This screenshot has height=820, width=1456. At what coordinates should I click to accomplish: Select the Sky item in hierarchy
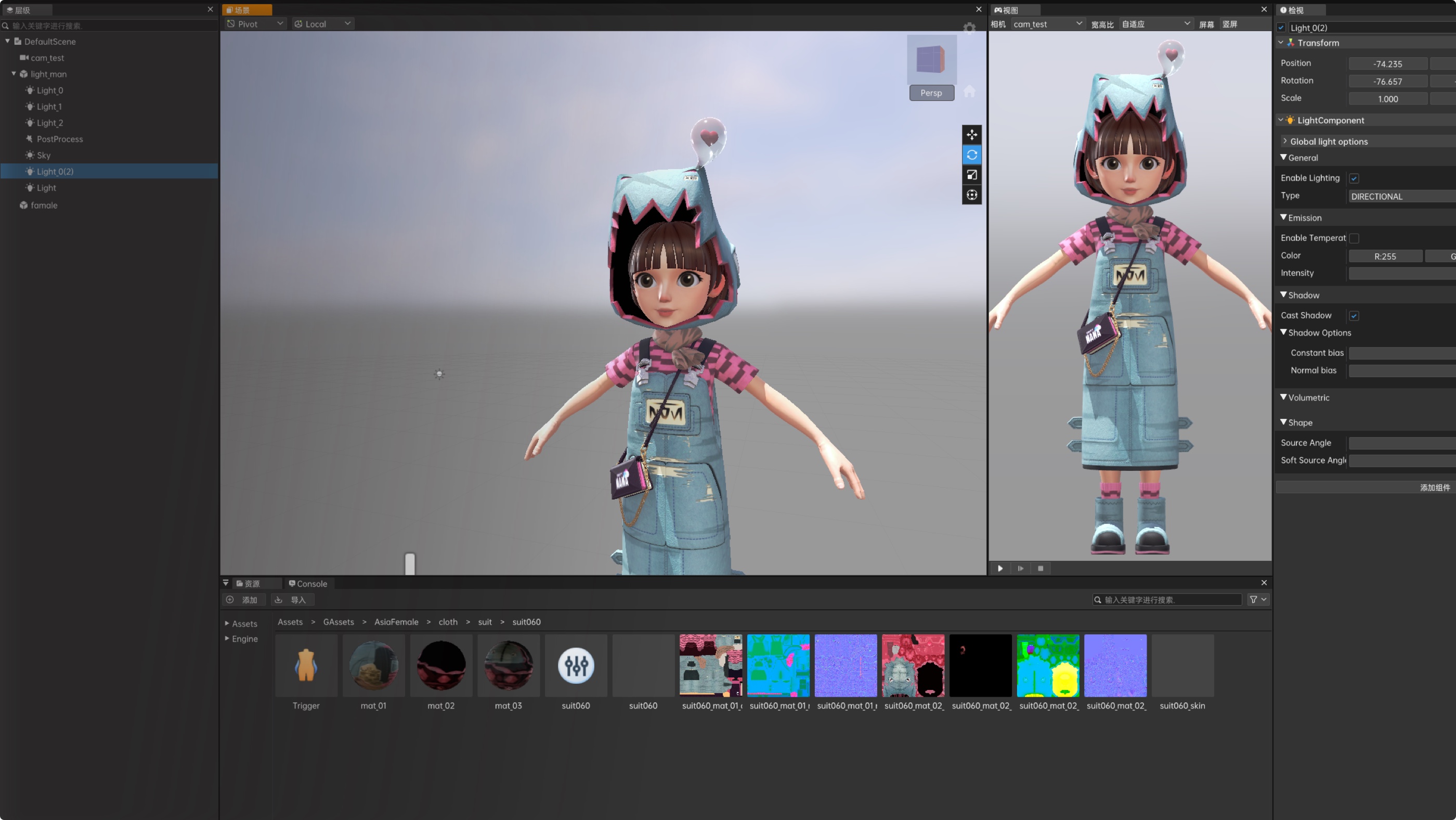(44, 156)
